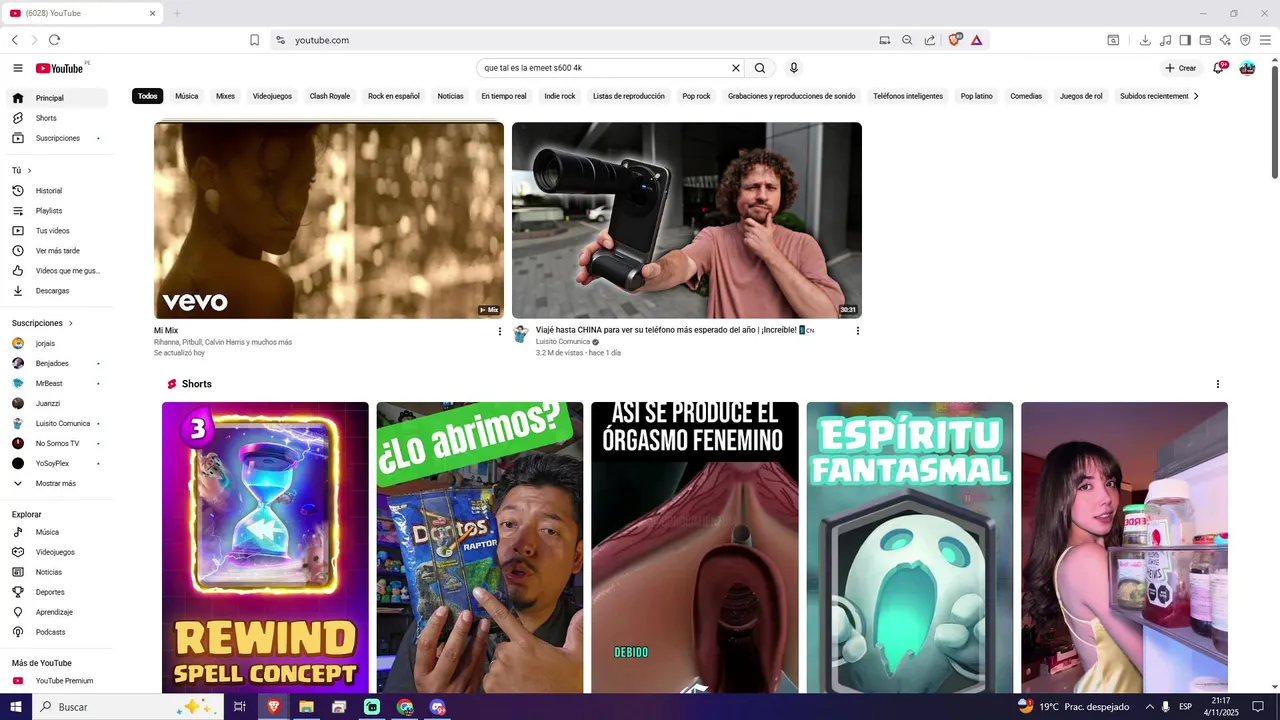1280x720 pixels.
Task: Click the YouTube logo
Action: [60, 68]
